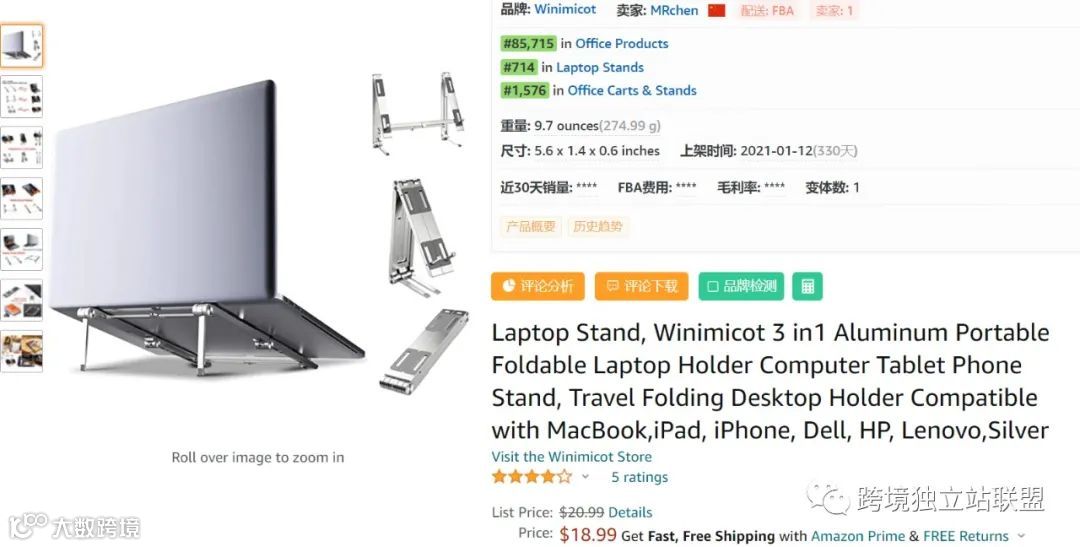Select the first product thumbnail
Image resolution: width=1080 pixels, height=547 pixels.
[21, 46]
